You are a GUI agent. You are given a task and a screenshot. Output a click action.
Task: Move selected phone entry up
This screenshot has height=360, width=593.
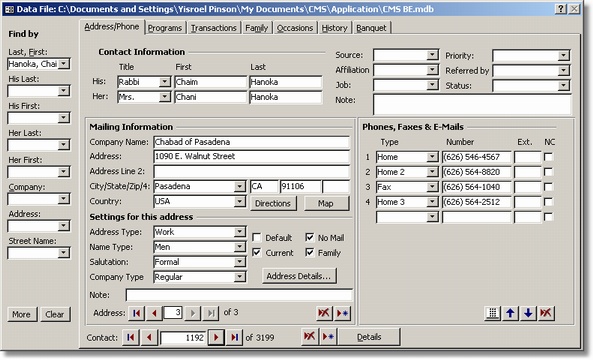click(x=510, y=313)
